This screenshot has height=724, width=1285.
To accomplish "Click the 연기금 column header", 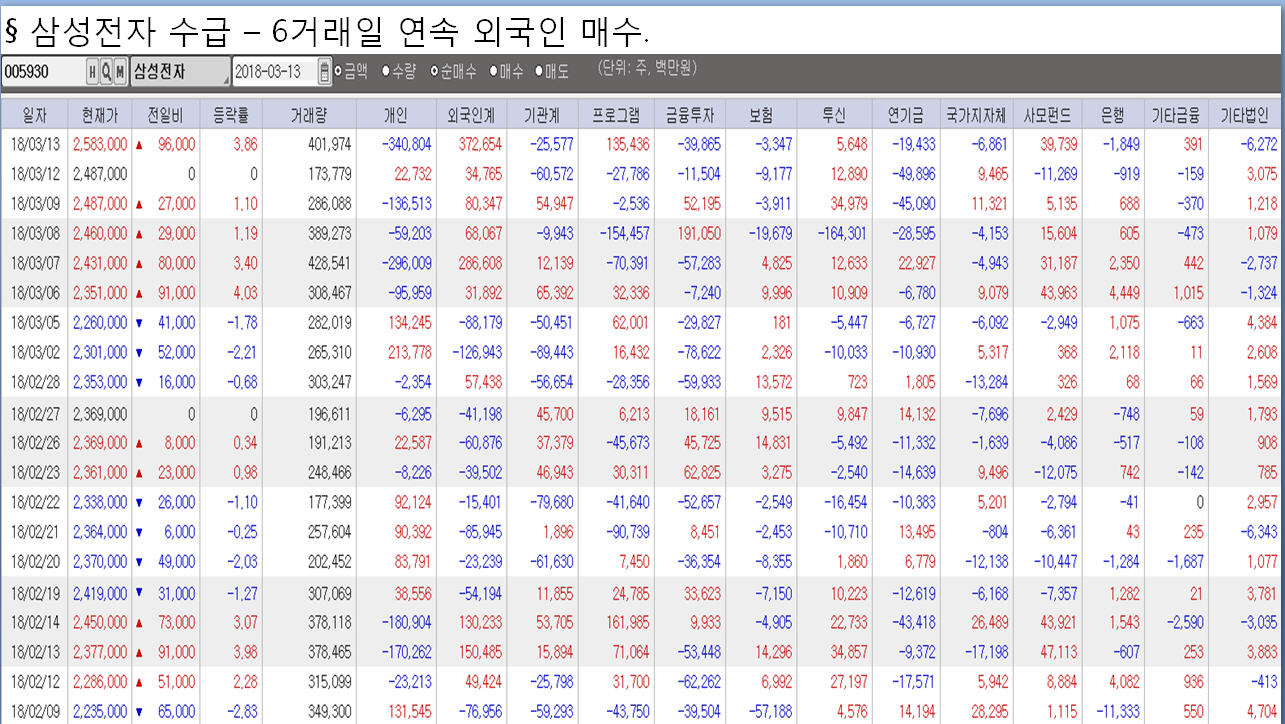I will coord(903,113).
